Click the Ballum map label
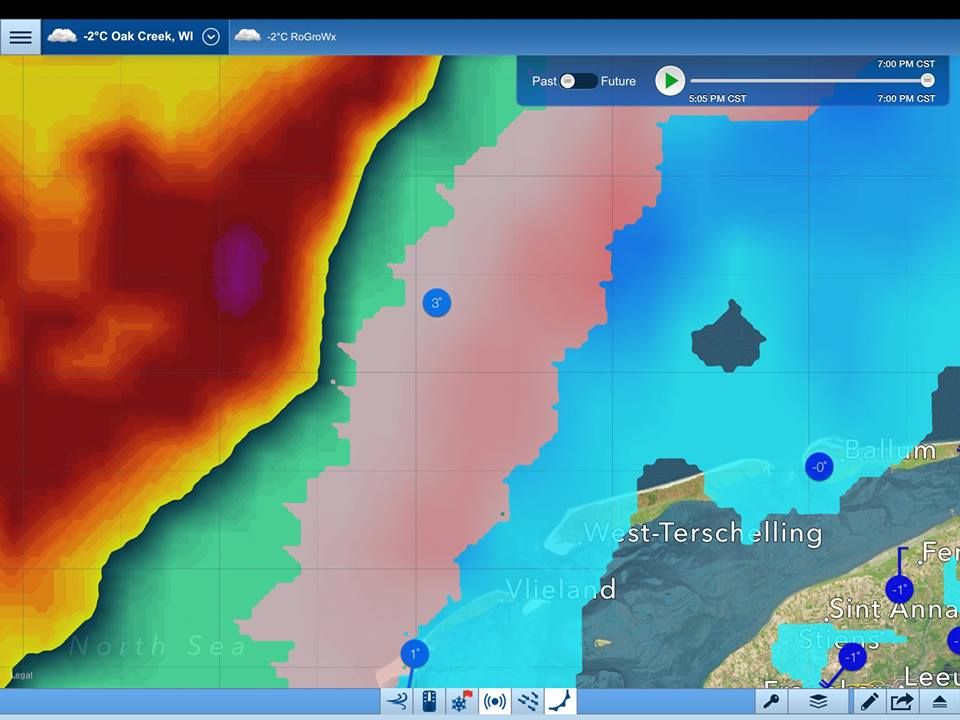 890,450
